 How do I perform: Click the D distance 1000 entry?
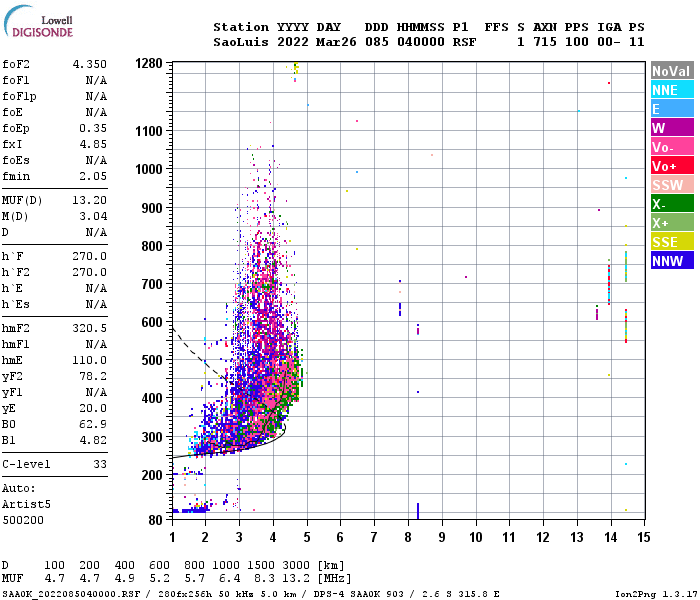[x=226, y=565]
